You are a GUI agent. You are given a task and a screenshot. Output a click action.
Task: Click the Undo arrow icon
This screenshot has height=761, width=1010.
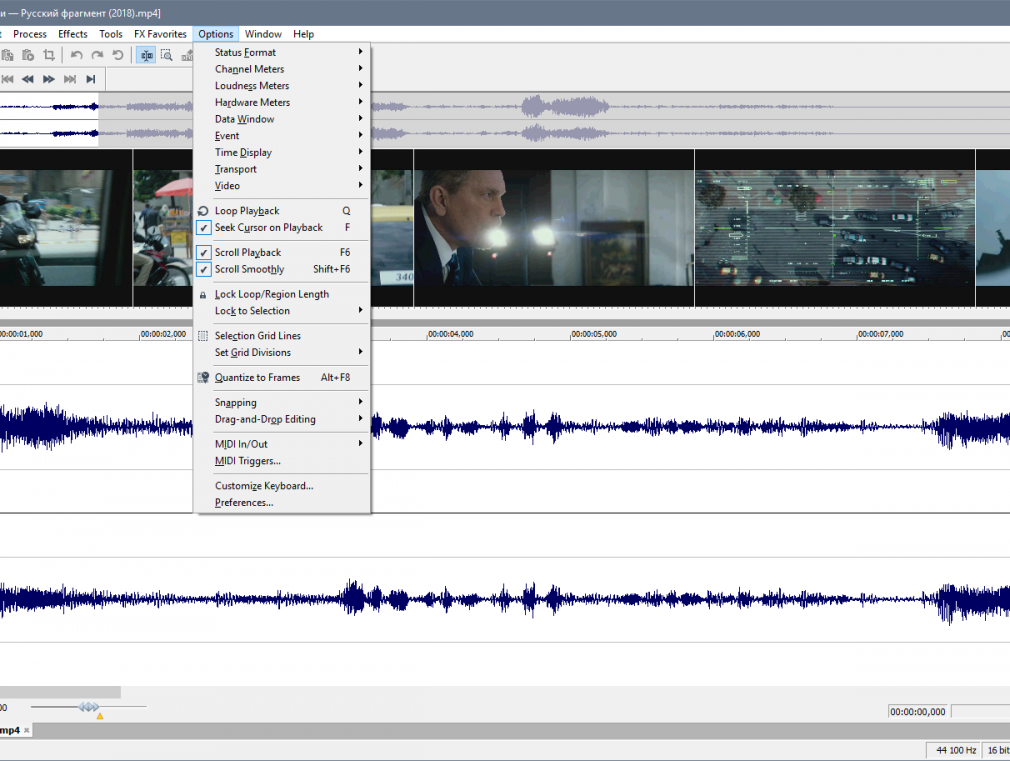point(76,55)
